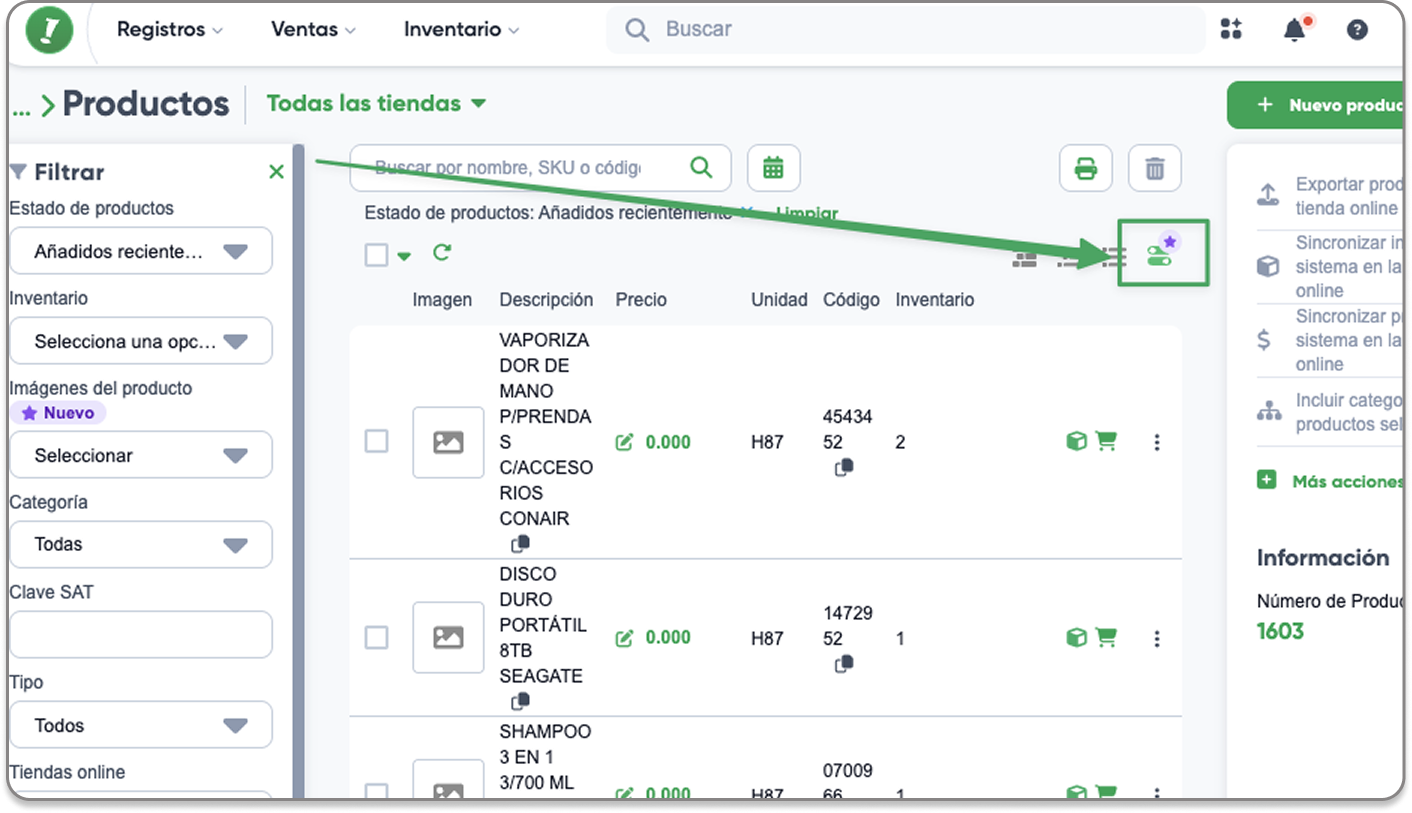Click the Clave SAT input field
1412x813 pixels.
(141, 635)
